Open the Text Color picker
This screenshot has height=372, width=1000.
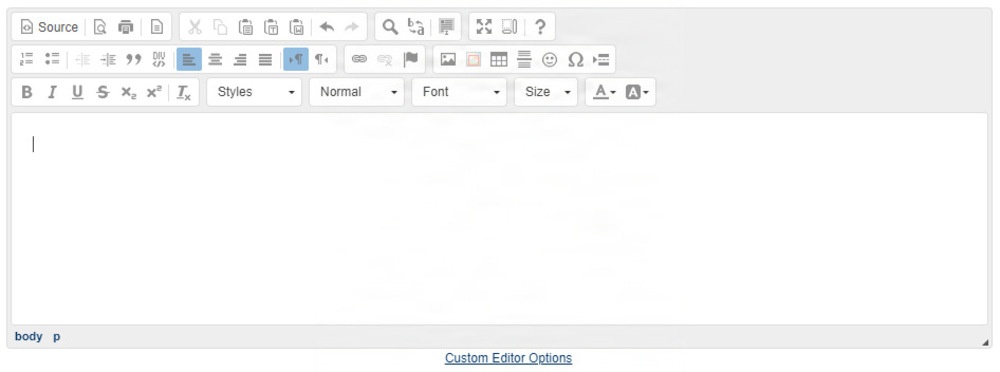(604, 92)
